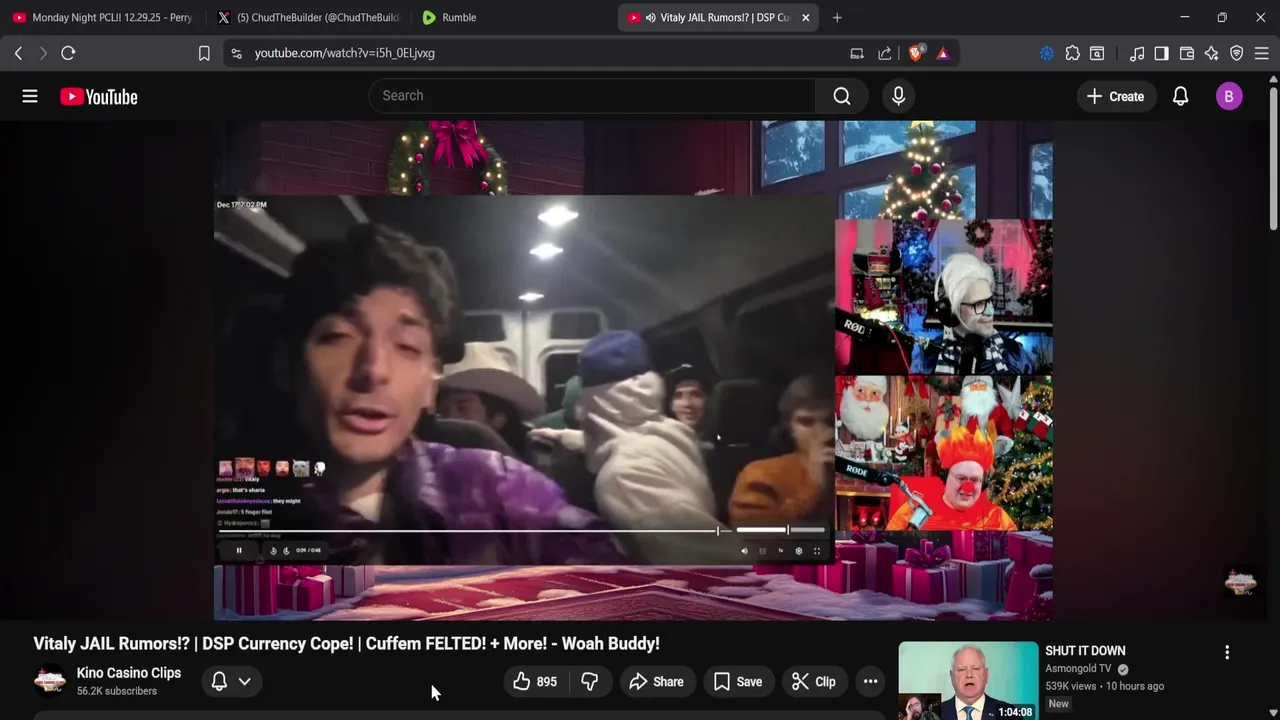Screen dimensions: 1280x720
Task: Open the Asmongold TV channel link
Action: click(1078, 669)
